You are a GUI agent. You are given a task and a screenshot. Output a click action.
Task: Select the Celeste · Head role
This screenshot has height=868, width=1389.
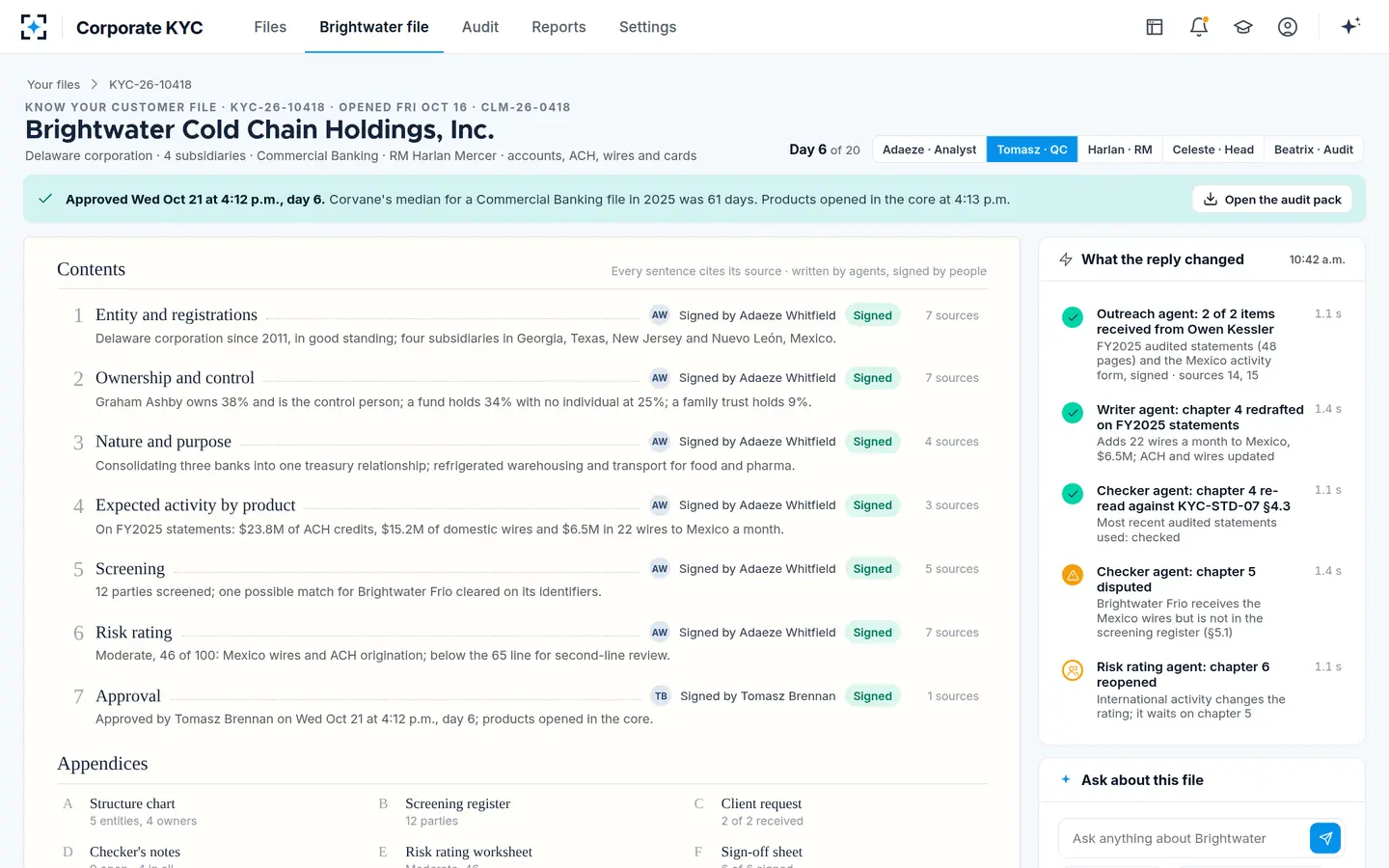(x=1213, y=149)
